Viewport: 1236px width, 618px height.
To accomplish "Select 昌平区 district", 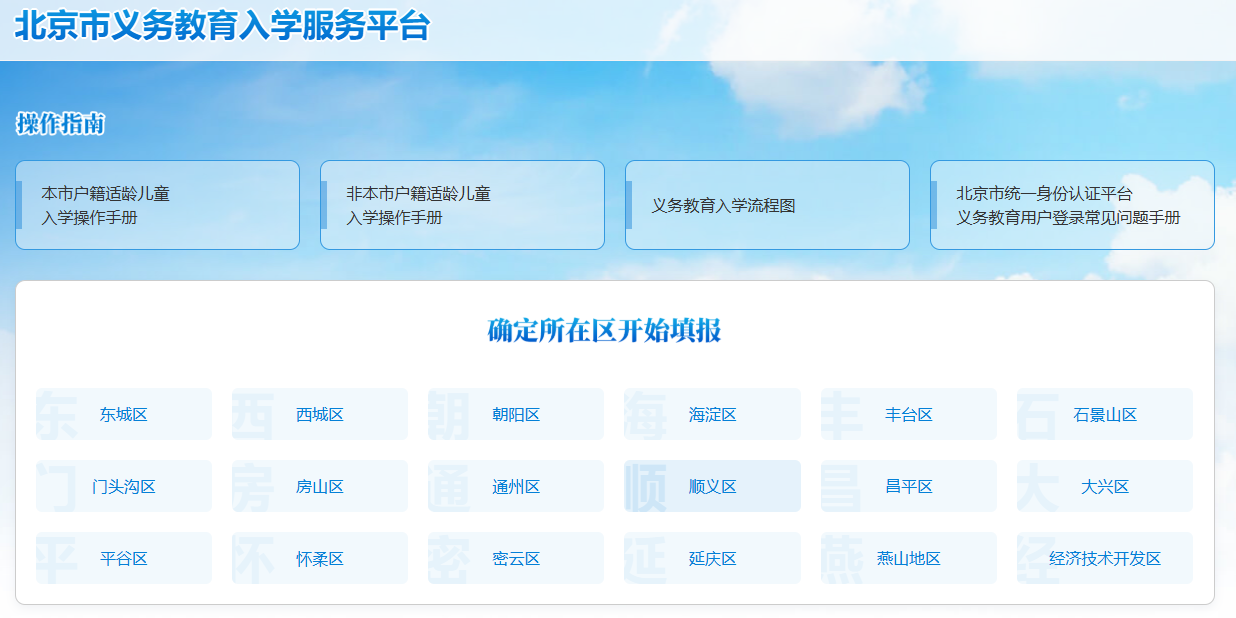I will point(909,486).
